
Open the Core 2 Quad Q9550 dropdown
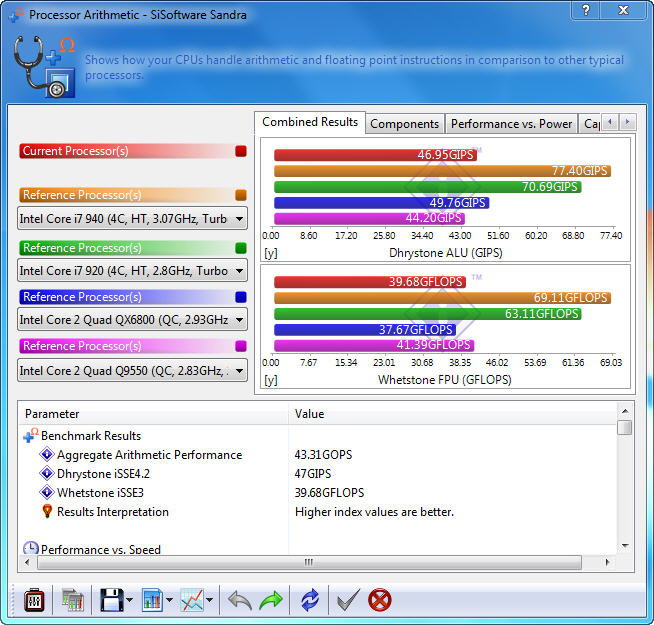pyautogui.click(x=132, y=370)
